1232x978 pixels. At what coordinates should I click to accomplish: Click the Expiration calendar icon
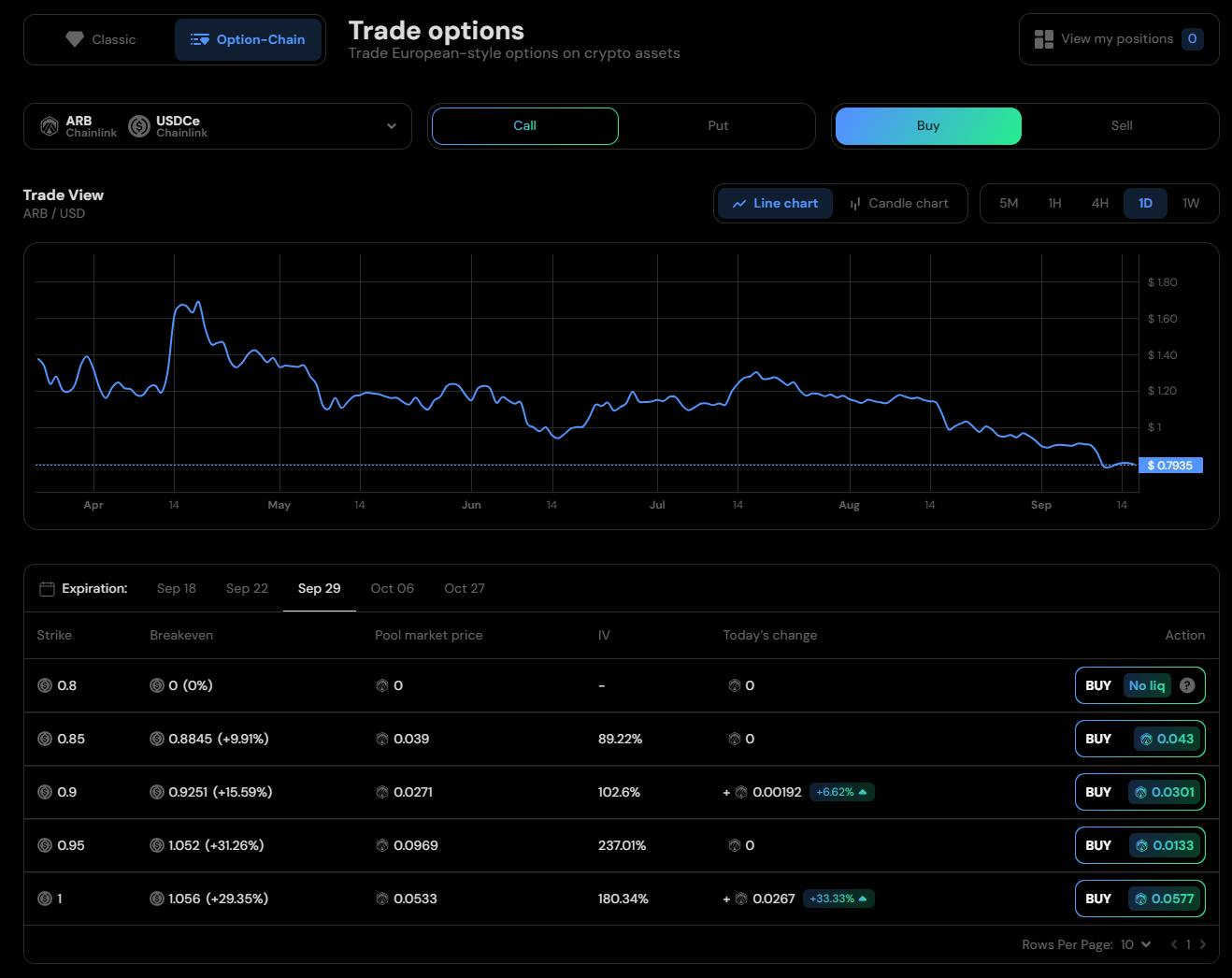click(x=47, y=589)
